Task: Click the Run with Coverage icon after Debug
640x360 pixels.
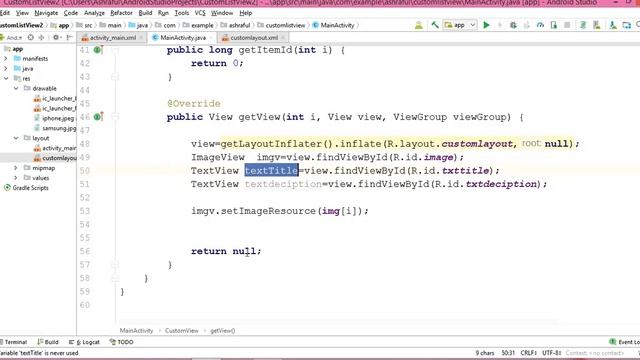Action: coord(527,25)
